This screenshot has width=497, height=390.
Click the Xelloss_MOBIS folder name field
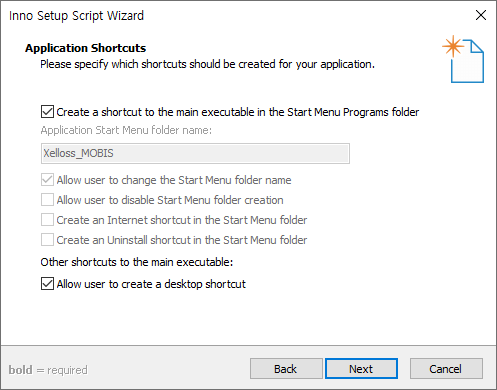(x=195, y=153)
